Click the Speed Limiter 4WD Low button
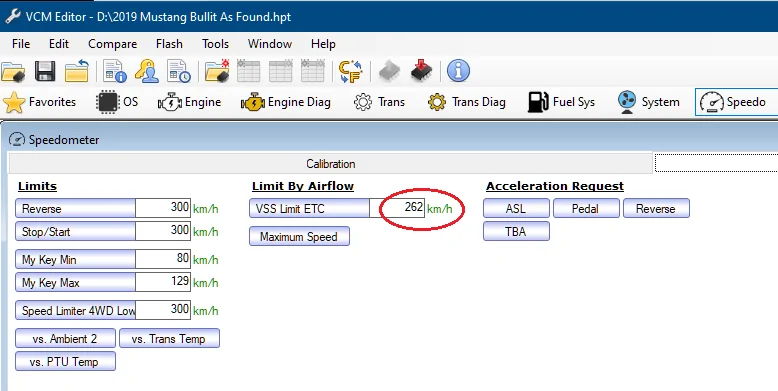The width and height of the screenshot is (778, 391). 75,311
